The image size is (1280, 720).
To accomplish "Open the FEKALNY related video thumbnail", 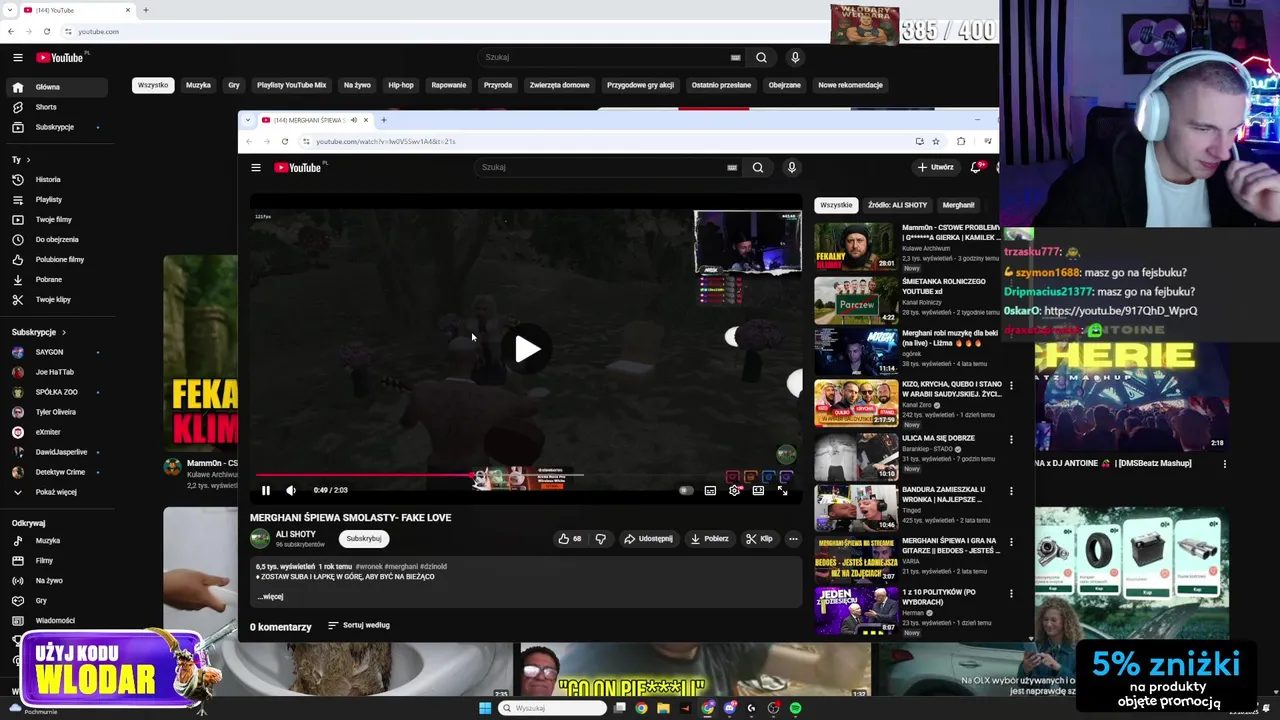I will [856, 247].
